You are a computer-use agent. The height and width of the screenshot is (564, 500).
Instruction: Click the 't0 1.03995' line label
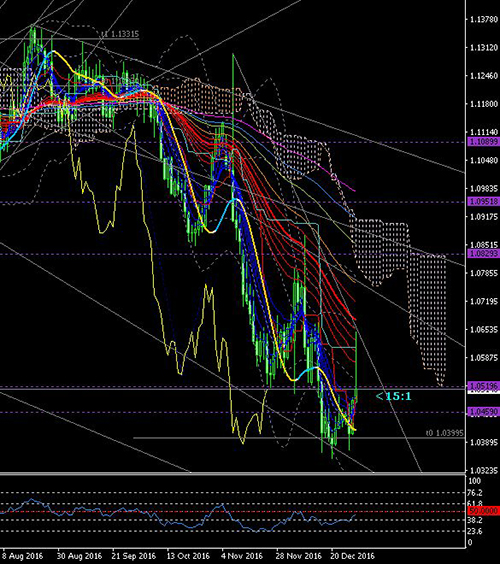[445, 433]
